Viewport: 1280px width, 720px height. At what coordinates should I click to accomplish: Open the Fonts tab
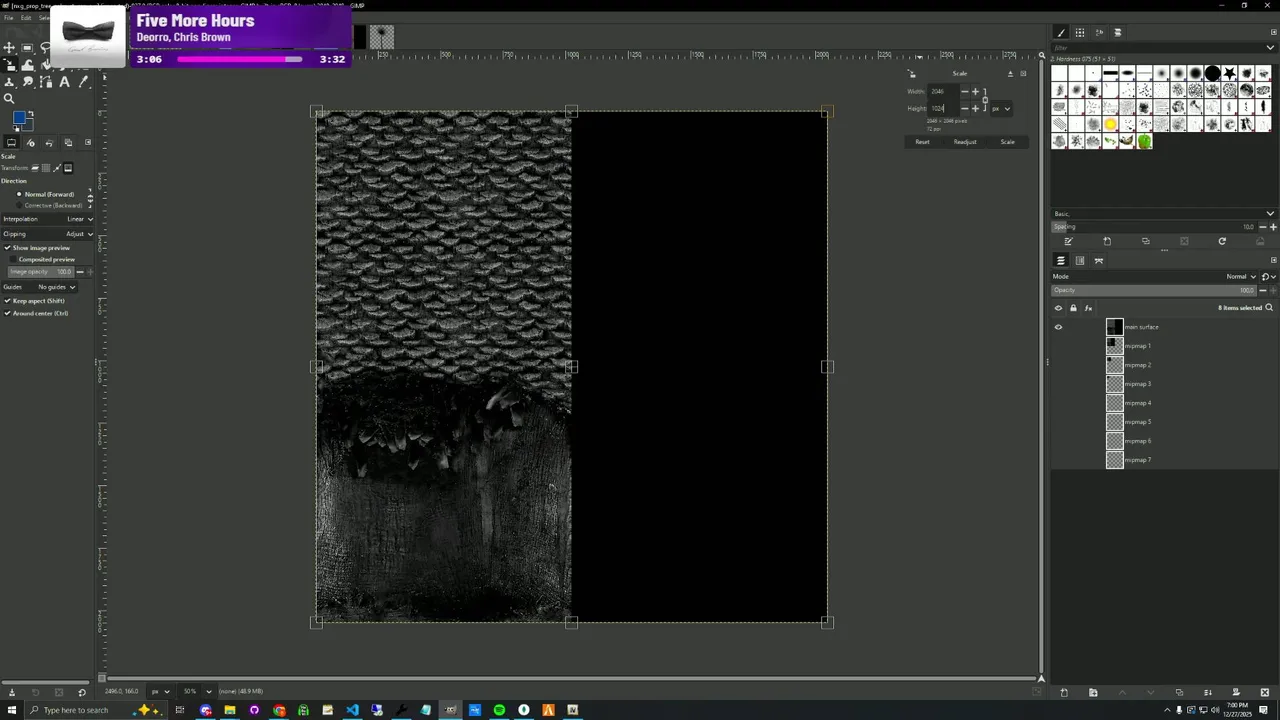point(1099,33)
